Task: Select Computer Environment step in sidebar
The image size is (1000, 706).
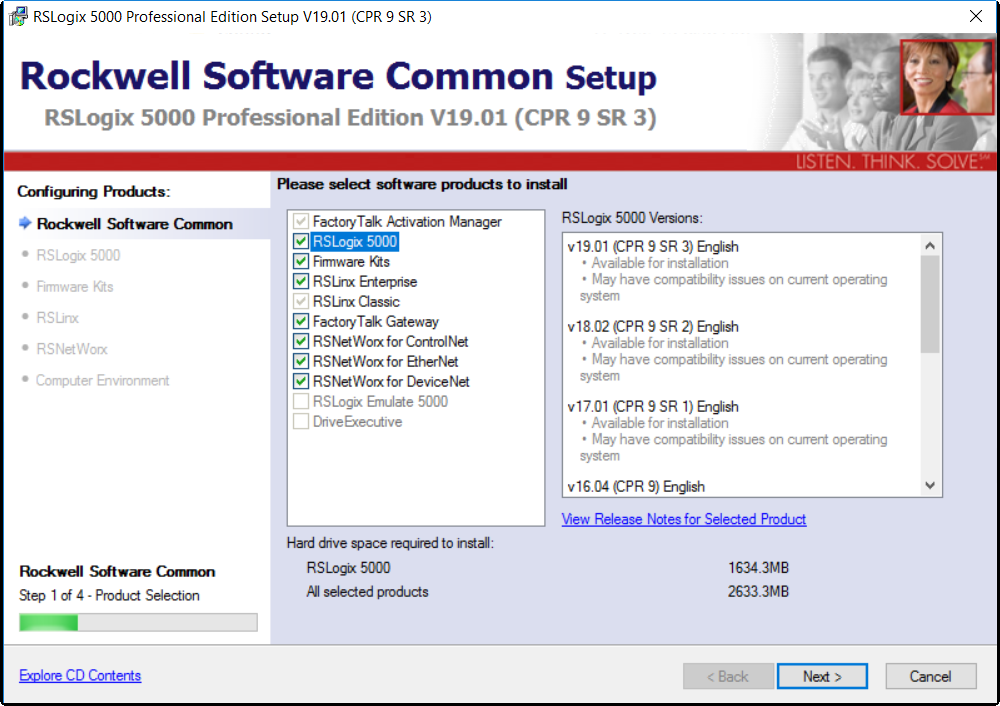Action: [x=103, y=380]
